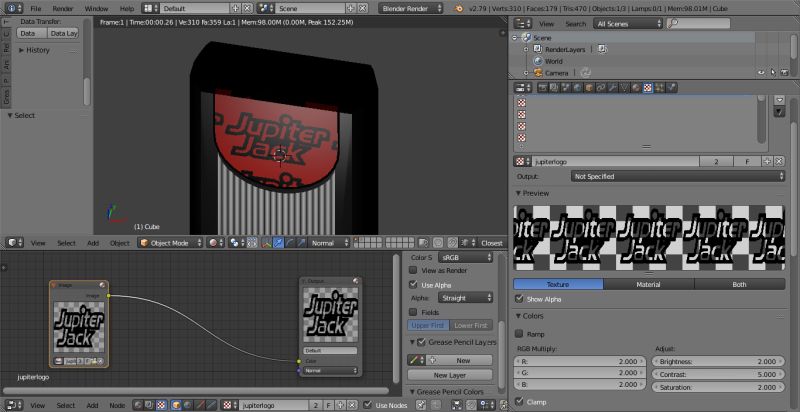Toggle View as Render checkbox
The width and height of the screenshot is (800, 412).
[x=413, y=271]
